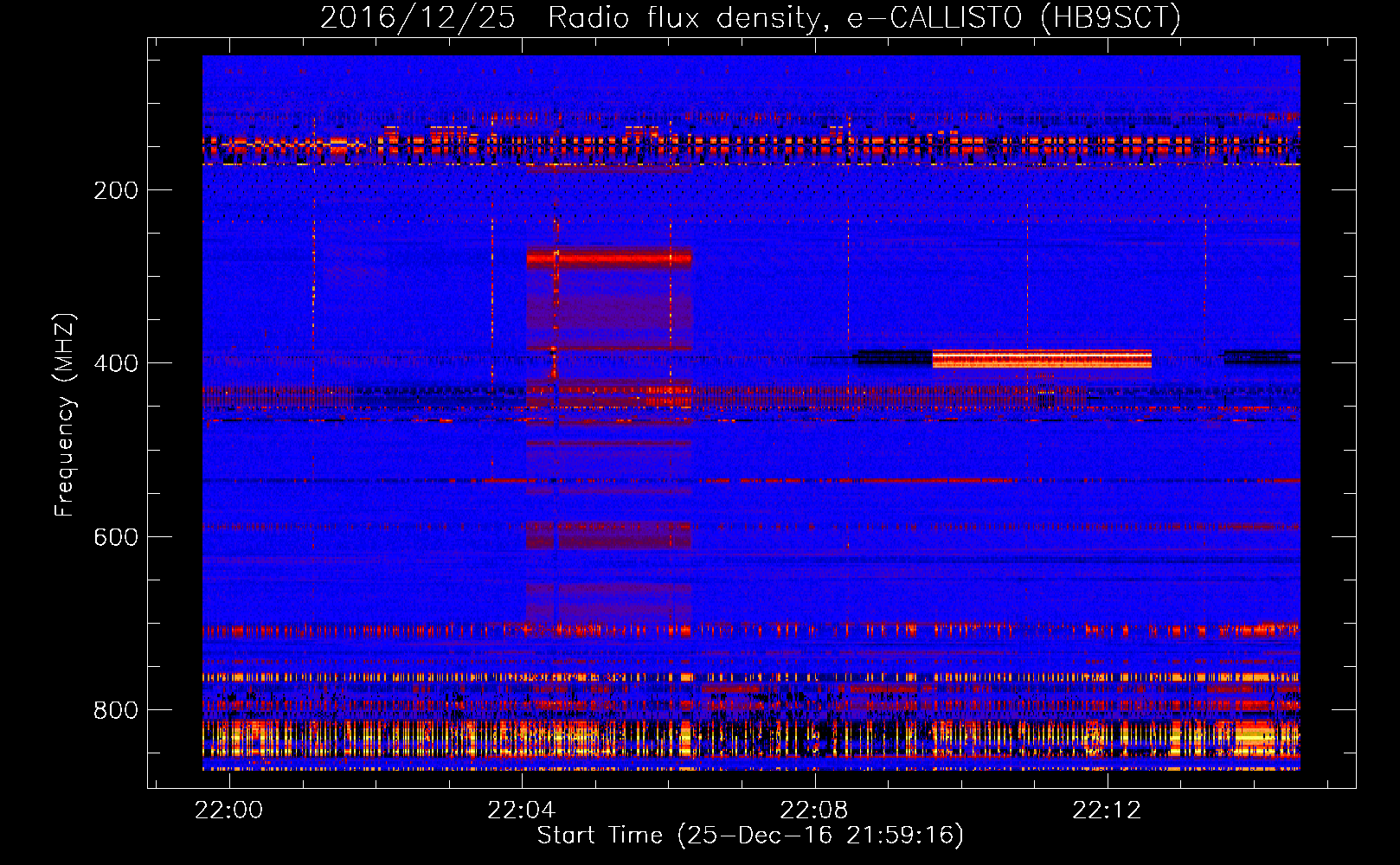This screenshot has height=865, width=1400.
Task: Click the red emission band near 280 MHz
Action: (609, 258)
